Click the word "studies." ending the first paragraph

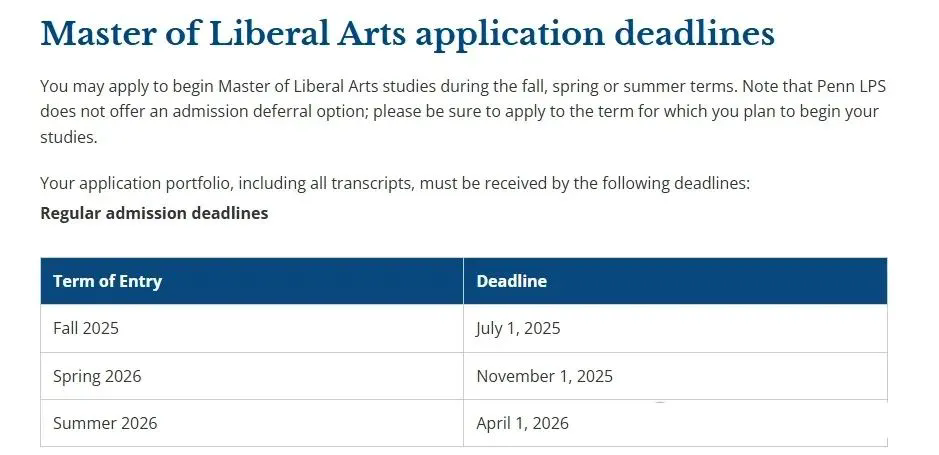(x=69, y=137)
